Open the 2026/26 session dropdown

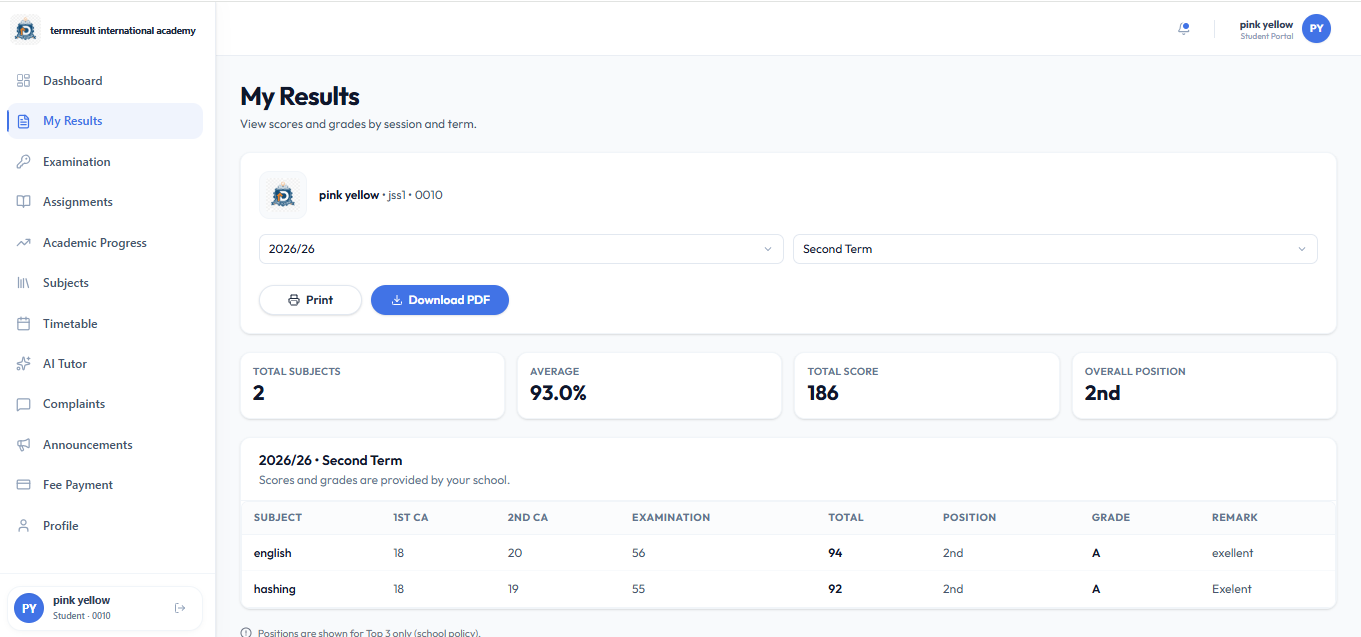[521, 249]
